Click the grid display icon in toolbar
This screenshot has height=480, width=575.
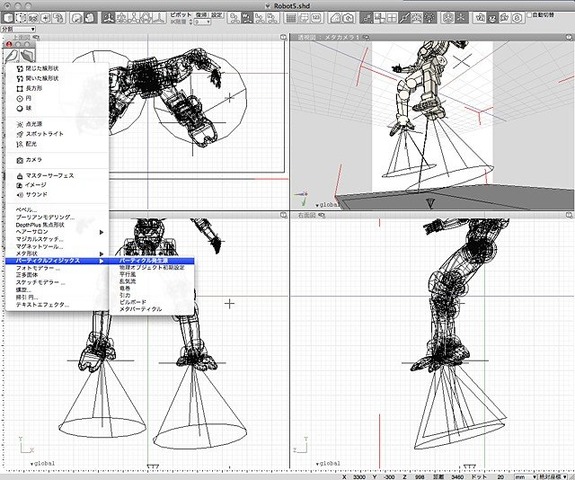click(291, 18)
